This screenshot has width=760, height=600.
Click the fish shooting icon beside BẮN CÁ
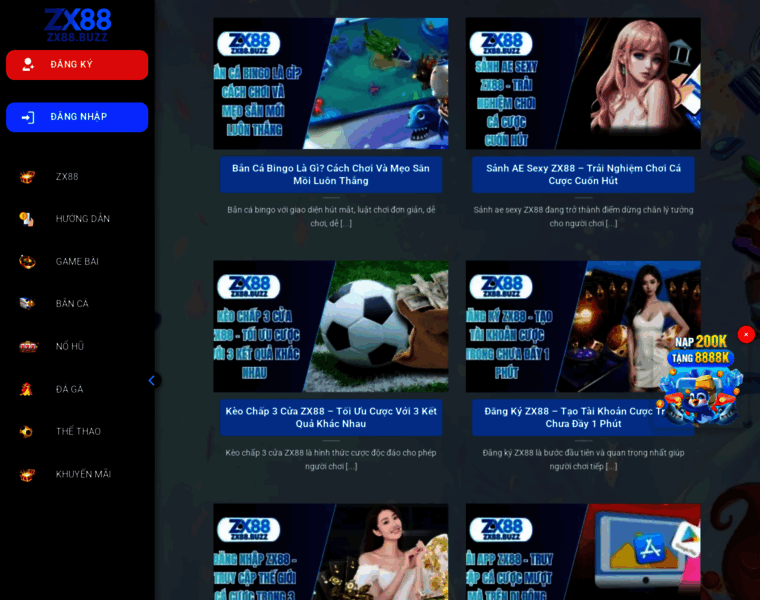(27, 304)
